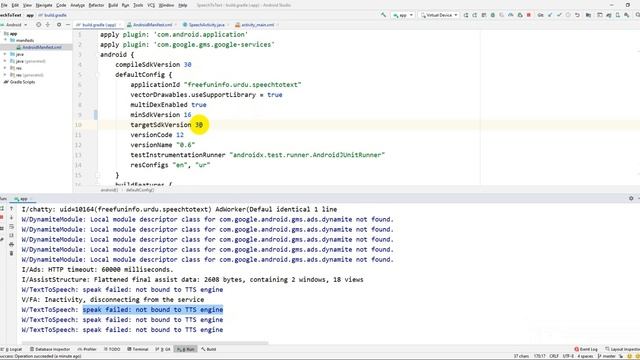640x360 pixels.
Task: Toggle soft-wrap icon in Run console
Action: (x=11, y=227)
